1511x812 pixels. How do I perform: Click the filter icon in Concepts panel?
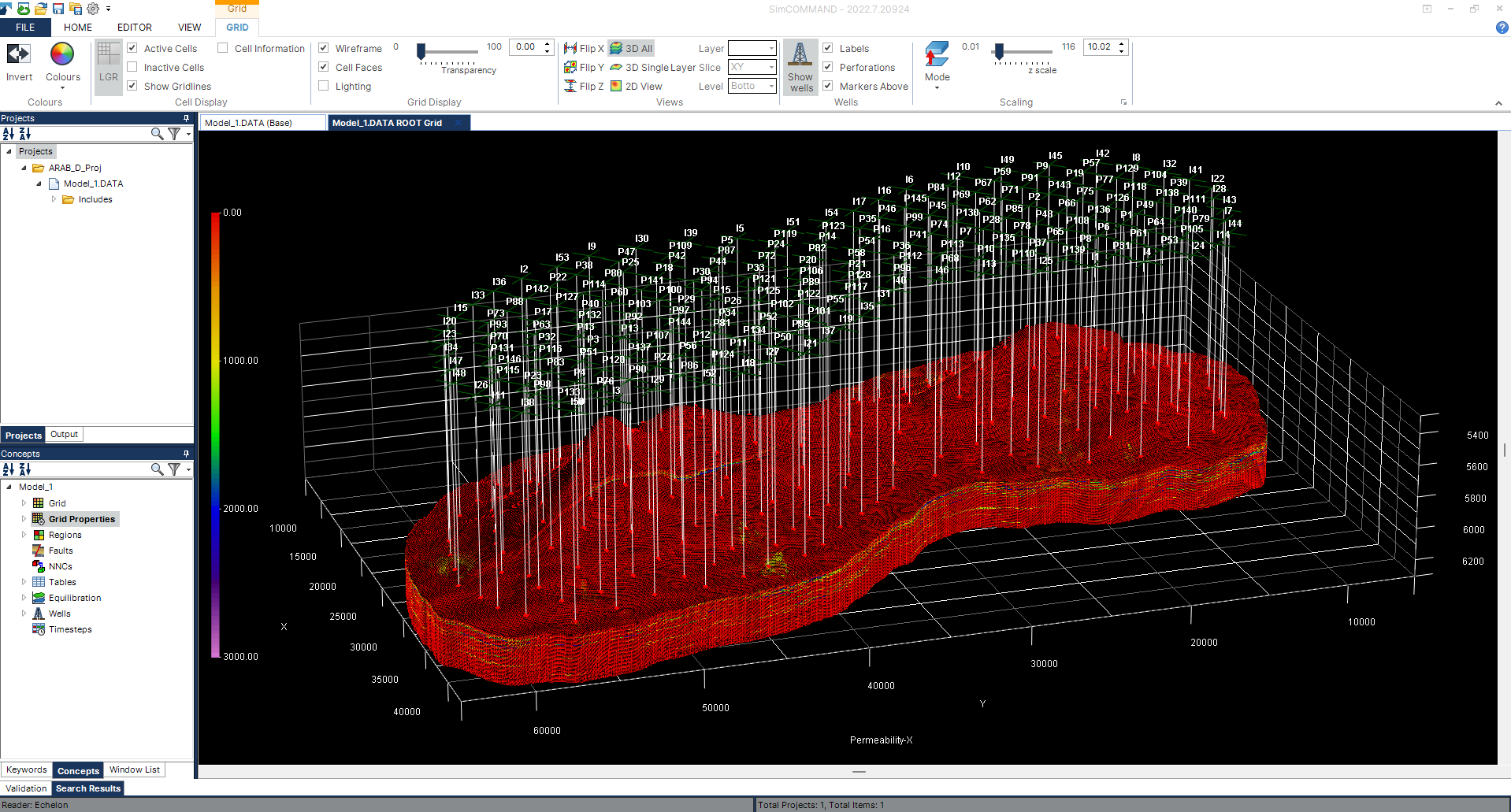[174, 469]
